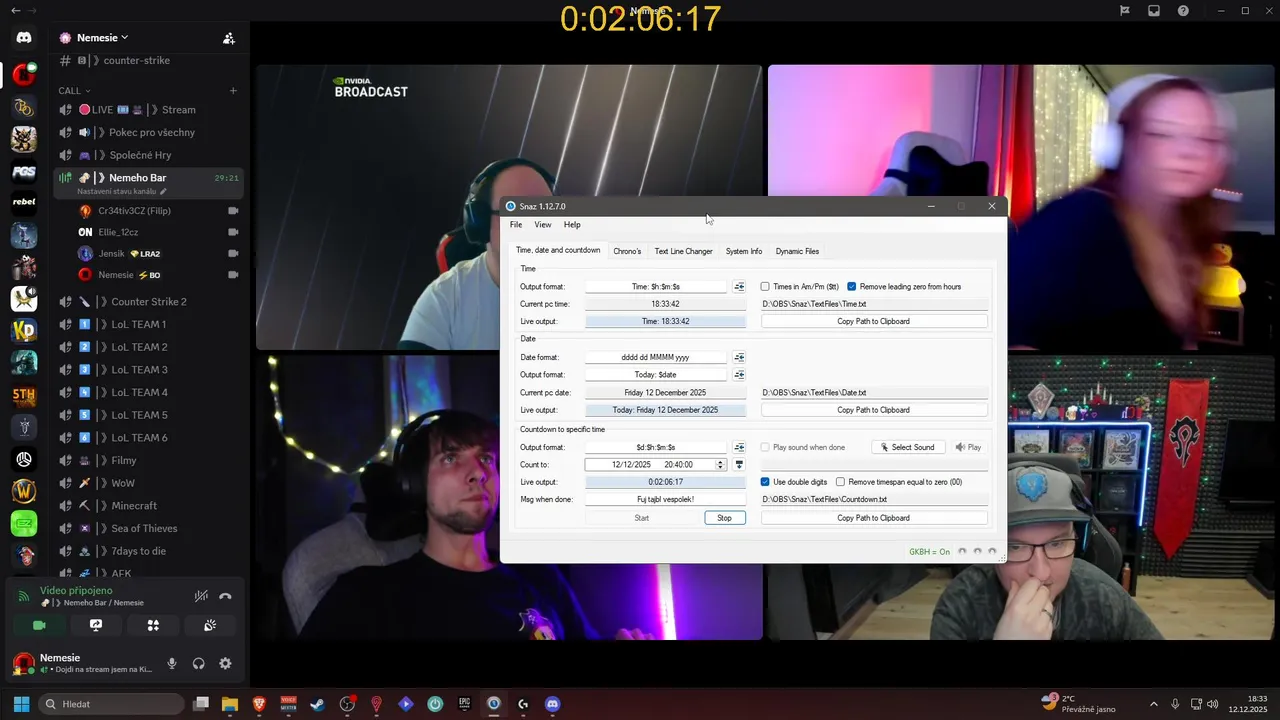Open format options for Countdown output format

[739, 447]
